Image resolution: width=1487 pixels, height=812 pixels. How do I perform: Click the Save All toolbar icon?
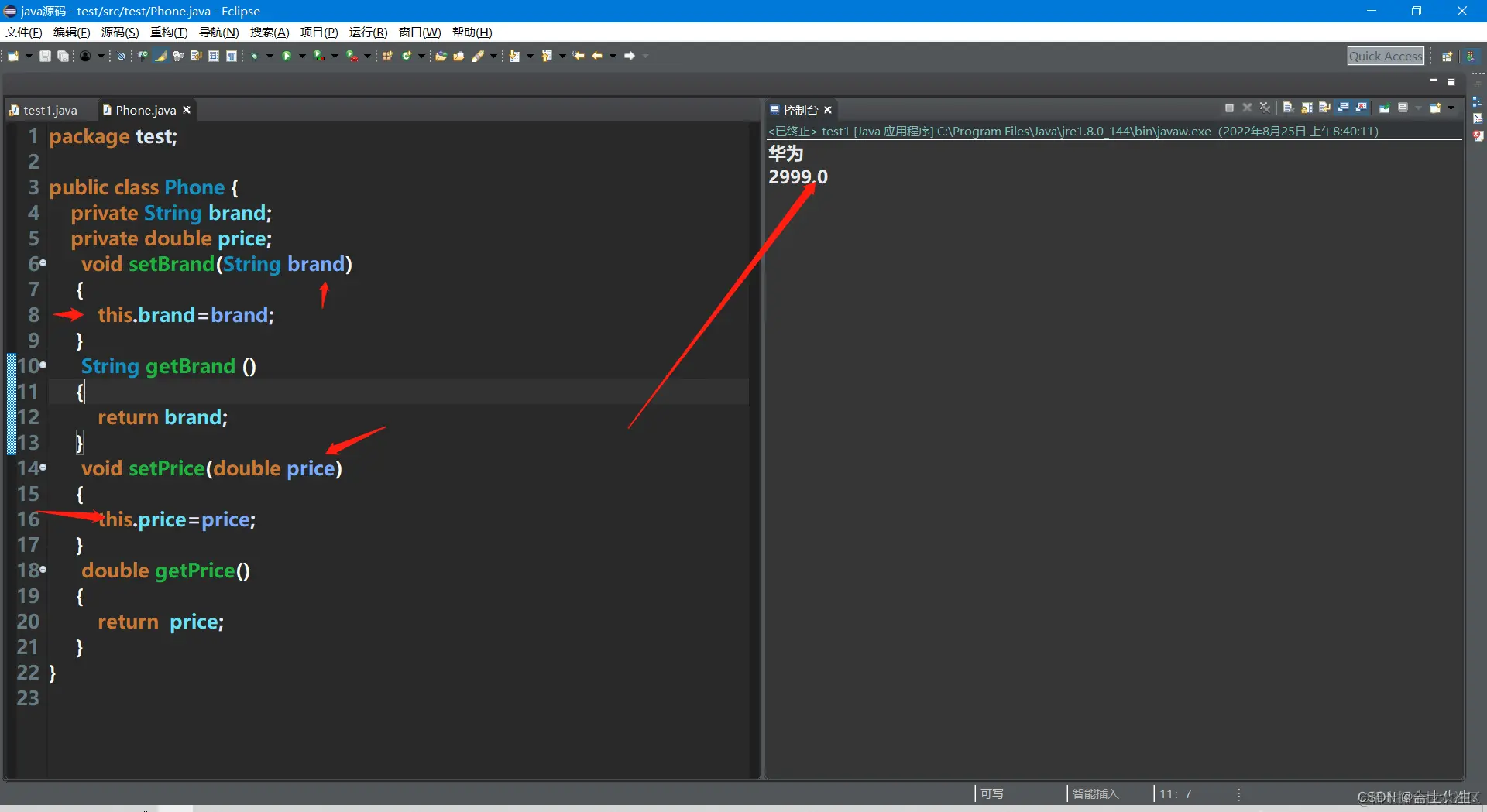tap(63, 56)
